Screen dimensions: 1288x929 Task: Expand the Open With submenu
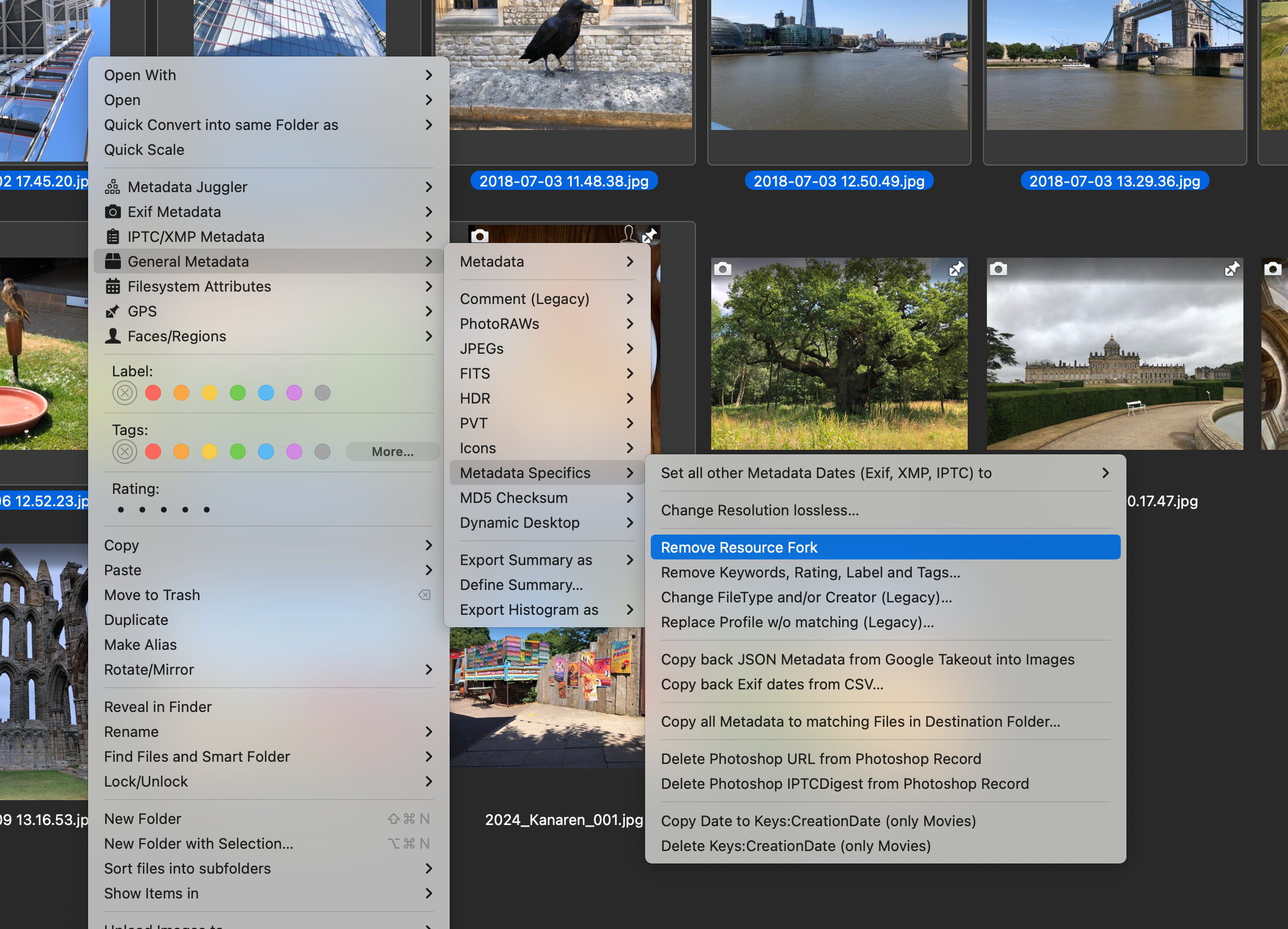pos(265,75)
